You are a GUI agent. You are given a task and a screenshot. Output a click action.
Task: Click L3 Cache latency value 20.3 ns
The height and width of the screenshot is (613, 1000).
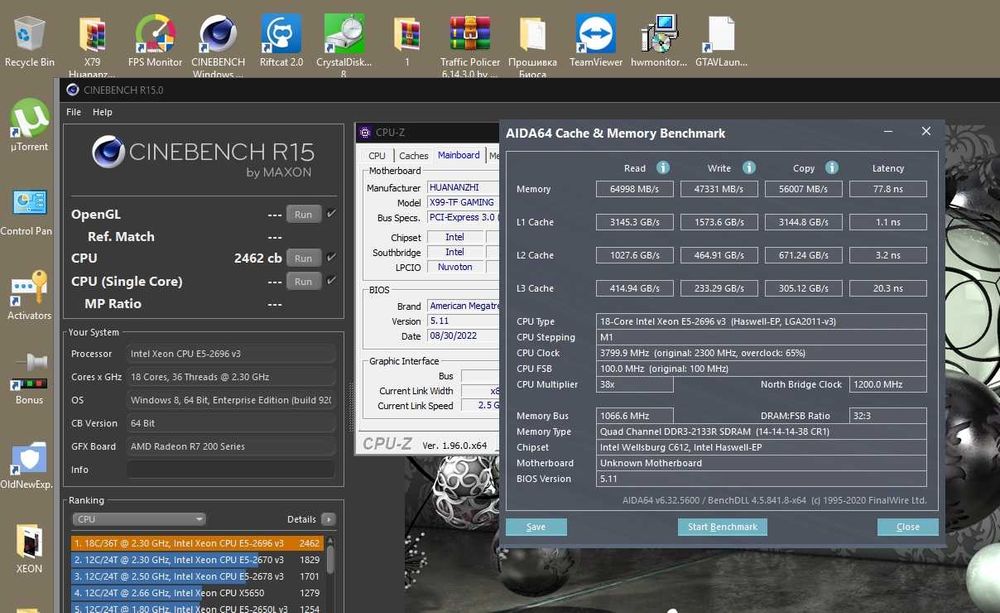[888, 288]
